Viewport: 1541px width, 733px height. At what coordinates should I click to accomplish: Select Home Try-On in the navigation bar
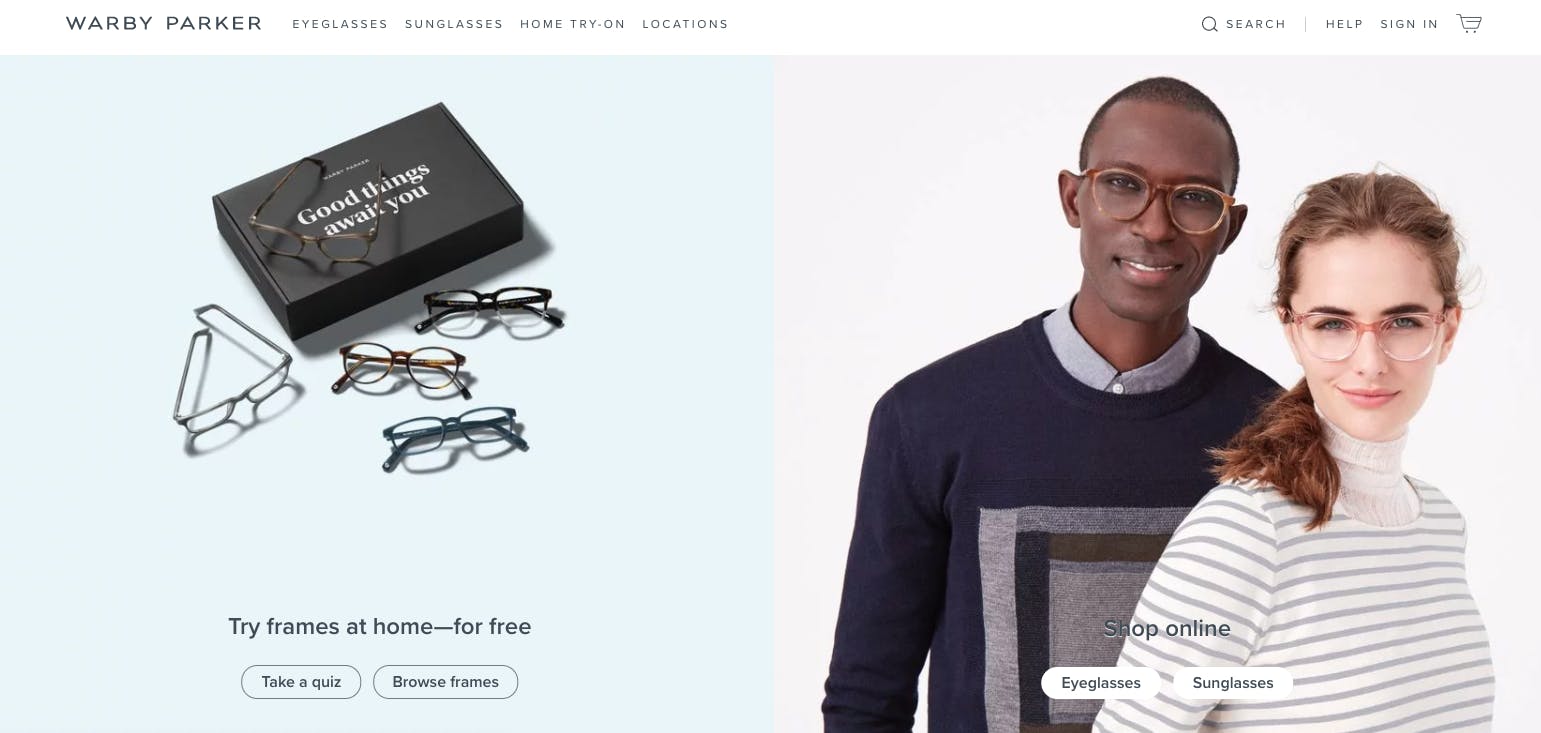(x=573, y=24)
